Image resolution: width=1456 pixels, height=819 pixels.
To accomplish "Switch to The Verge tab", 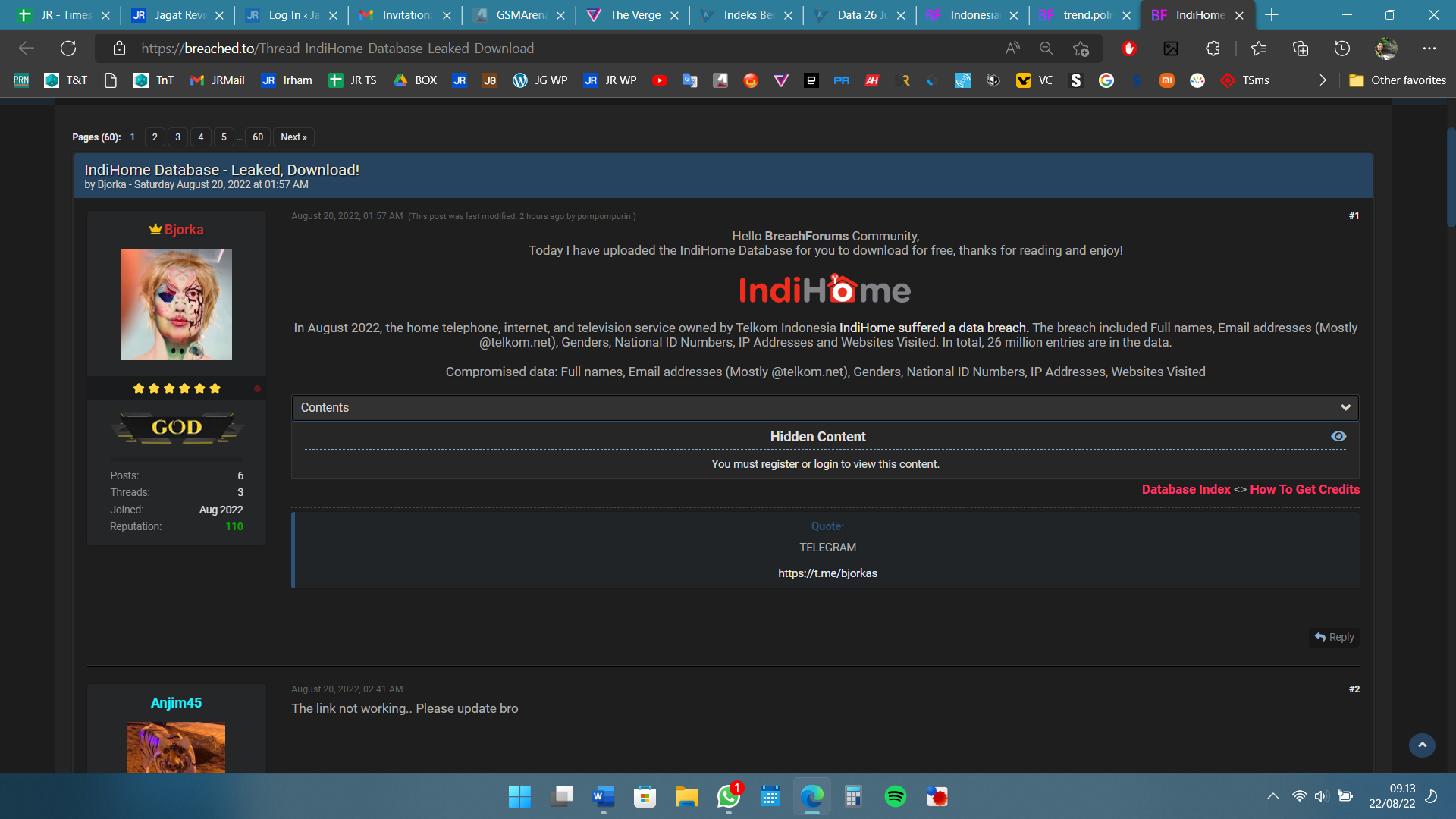I will point(634,15).
